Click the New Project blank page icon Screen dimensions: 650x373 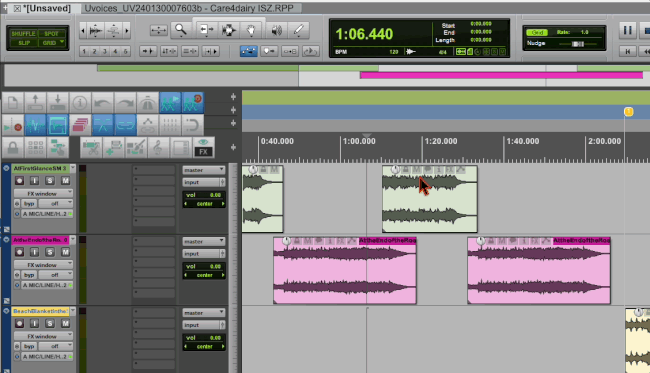12,102
